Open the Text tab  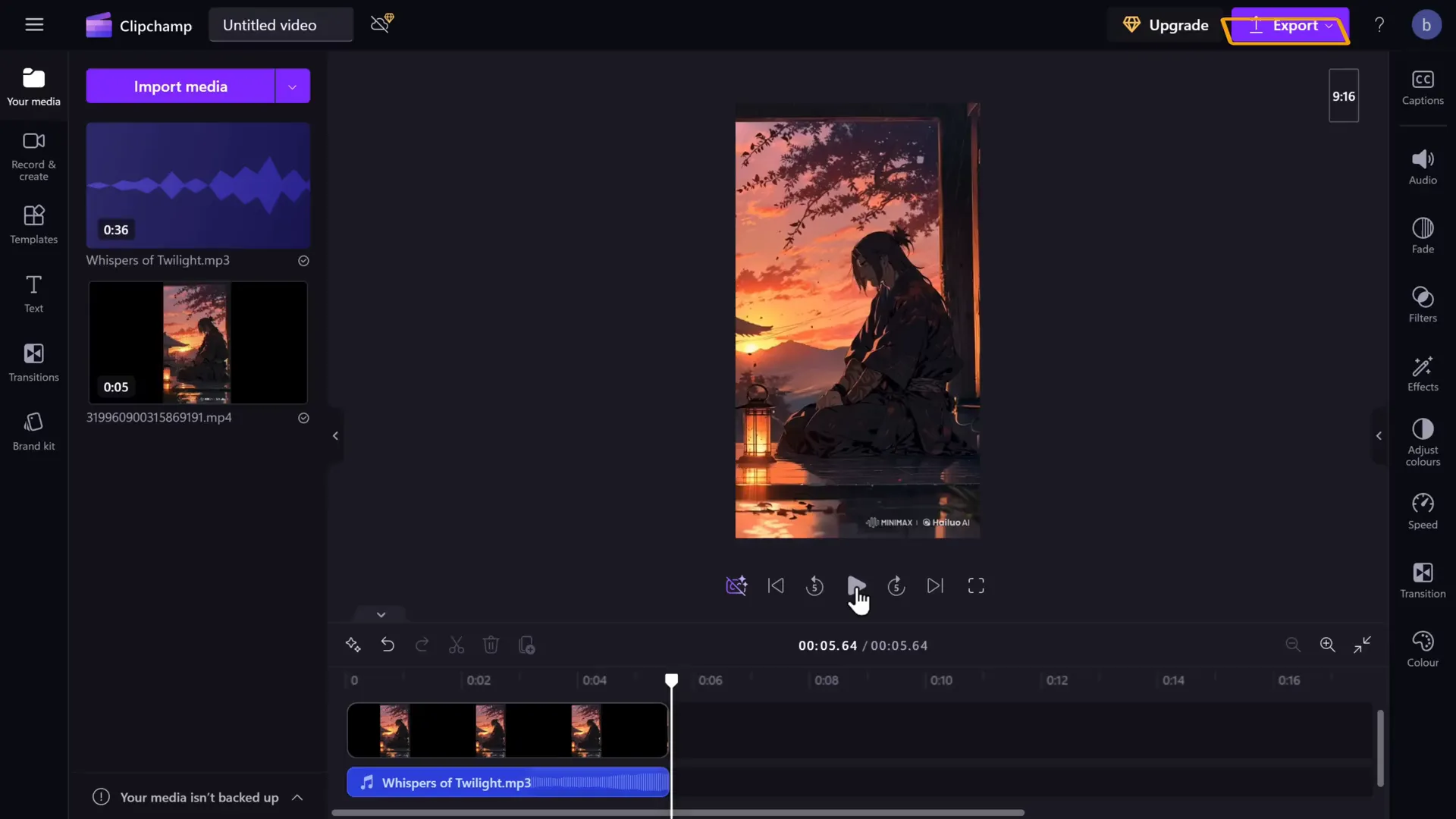tap(34, 293)
